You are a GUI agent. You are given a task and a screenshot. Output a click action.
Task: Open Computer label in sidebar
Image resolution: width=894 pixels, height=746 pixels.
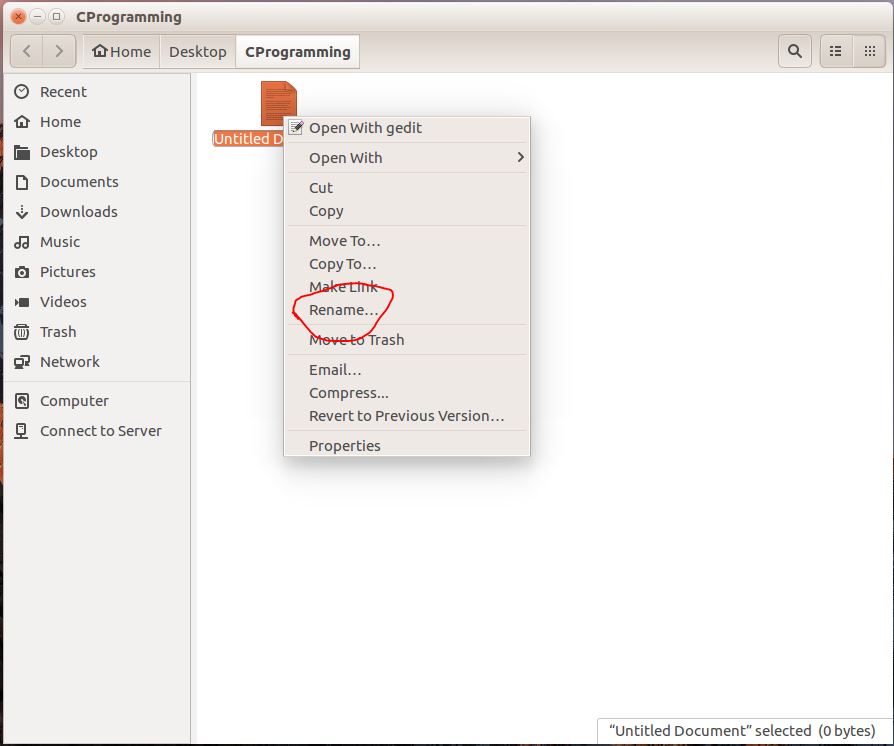(74, 401)
